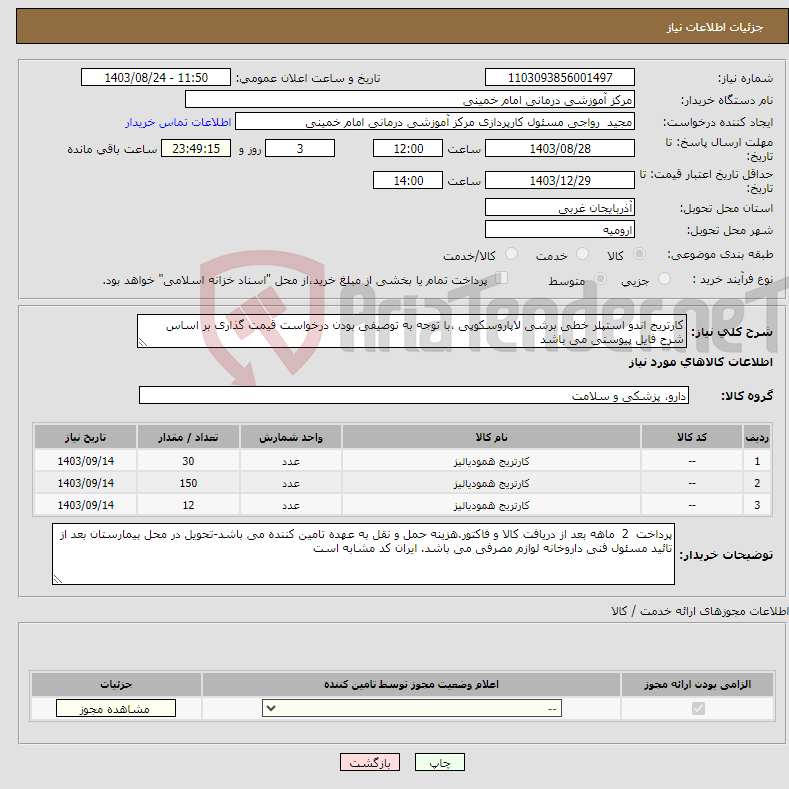Toggle the Islamic treasury payment checkbox
789x789 pixels.
click(501, 278)
